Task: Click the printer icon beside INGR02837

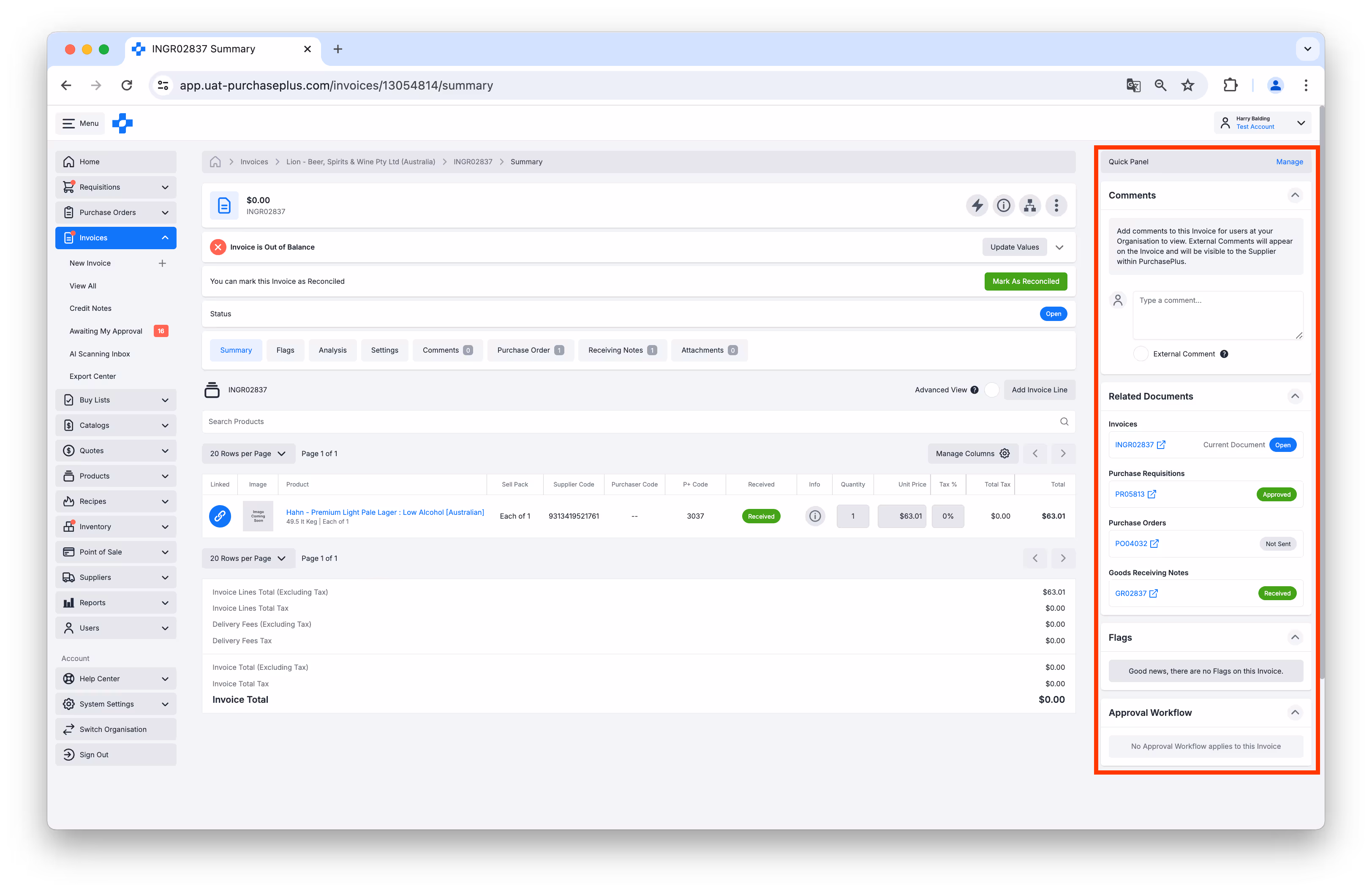Action: 212,389
